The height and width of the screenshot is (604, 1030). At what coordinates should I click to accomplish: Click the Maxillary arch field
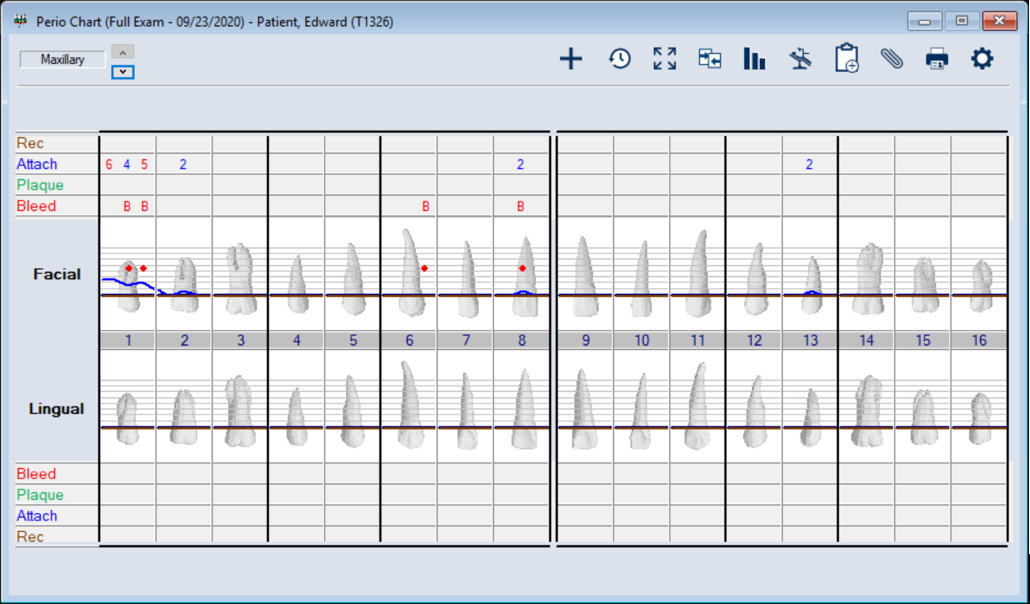pyautogui.click(x=62, y=60)
